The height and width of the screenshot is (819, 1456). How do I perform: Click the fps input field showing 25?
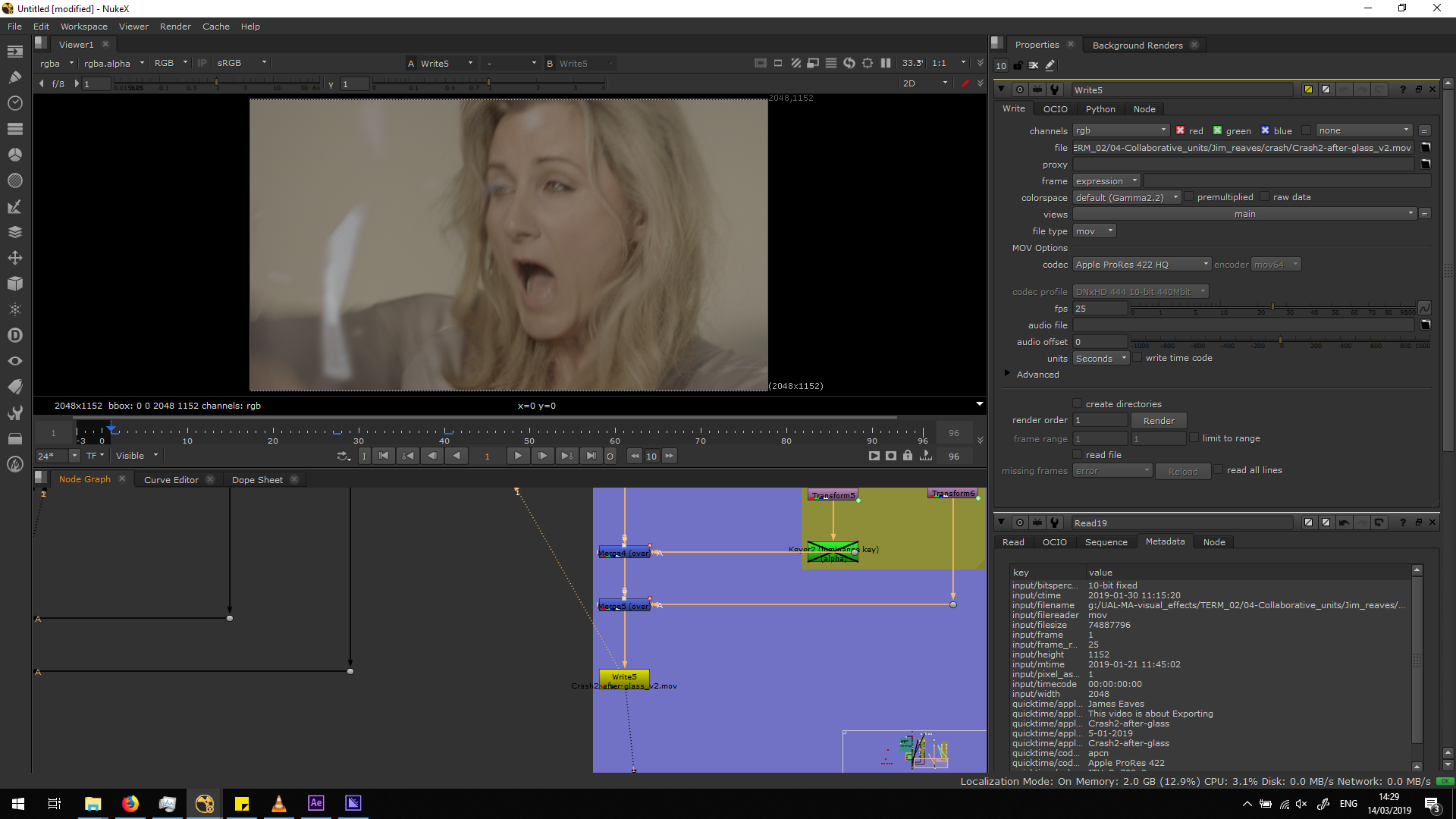coord(1100,309)
